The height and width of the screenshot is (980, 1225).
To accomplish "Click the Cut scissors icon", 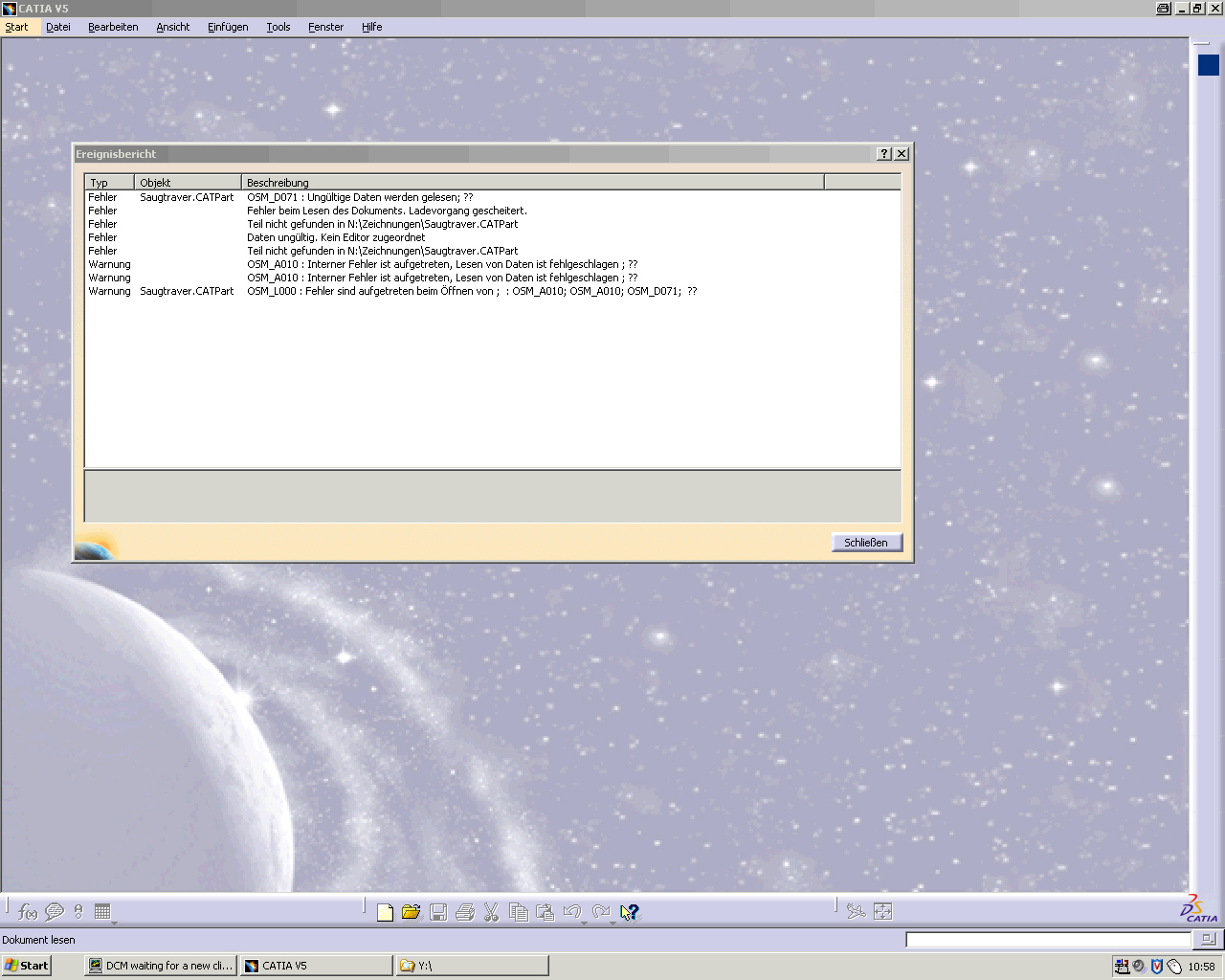I will (x=492, y=912).
